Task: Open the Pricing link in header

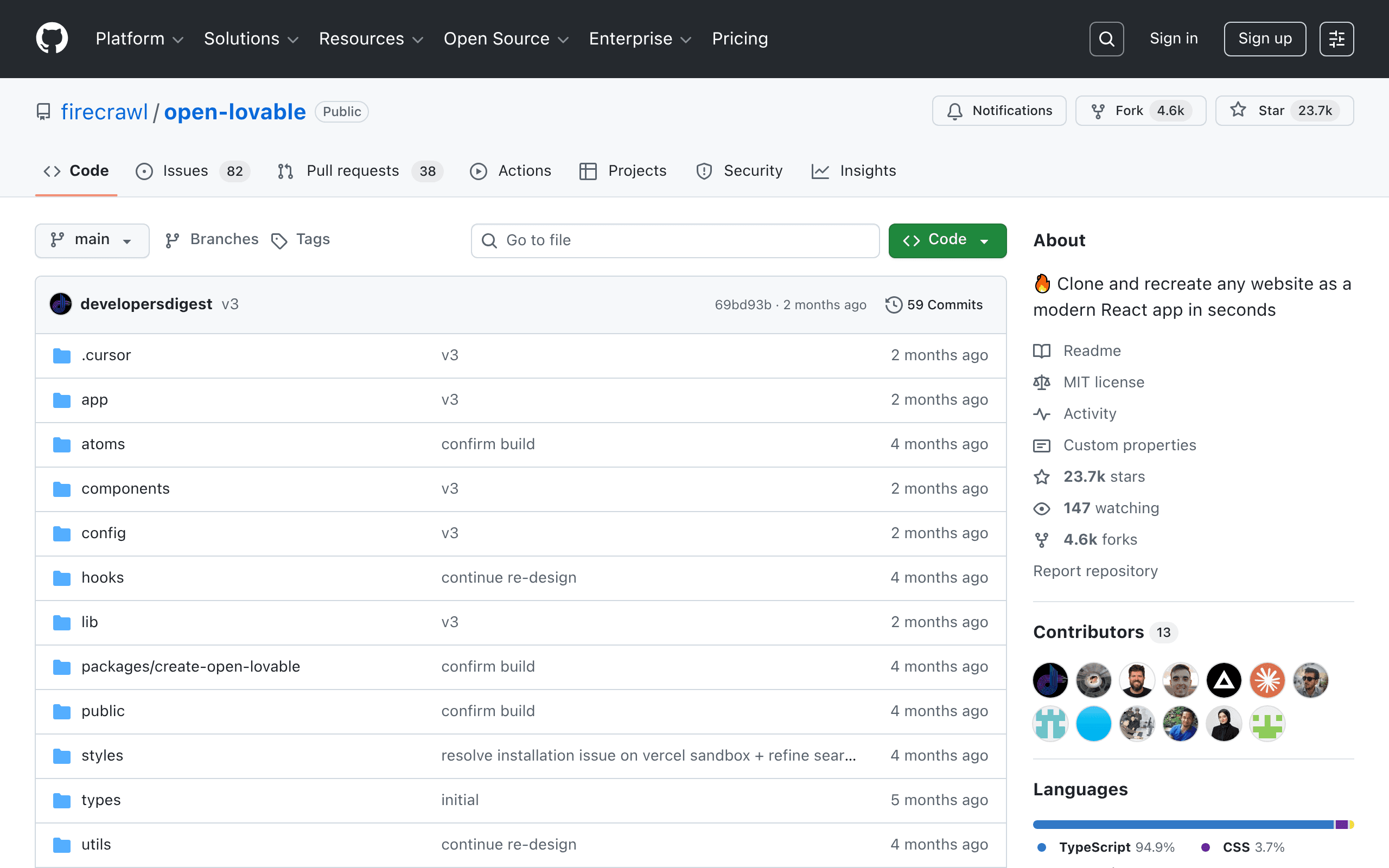Action: pyautogui.click(x=740, y=39)
